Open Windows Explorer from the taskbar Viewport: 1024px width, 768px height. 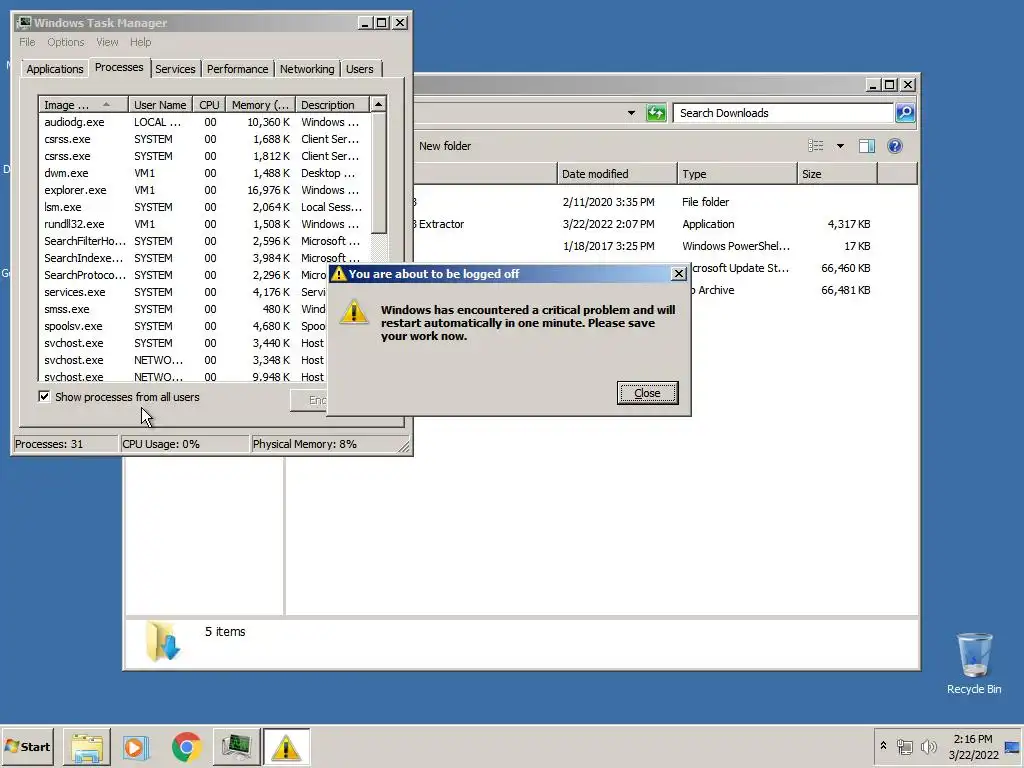click(87, 746)
